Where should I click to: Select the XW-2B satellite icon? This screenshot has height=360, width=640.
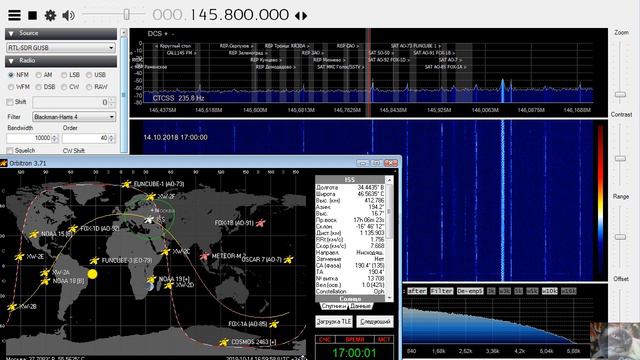pyautogui.click(x=12, y=307)
